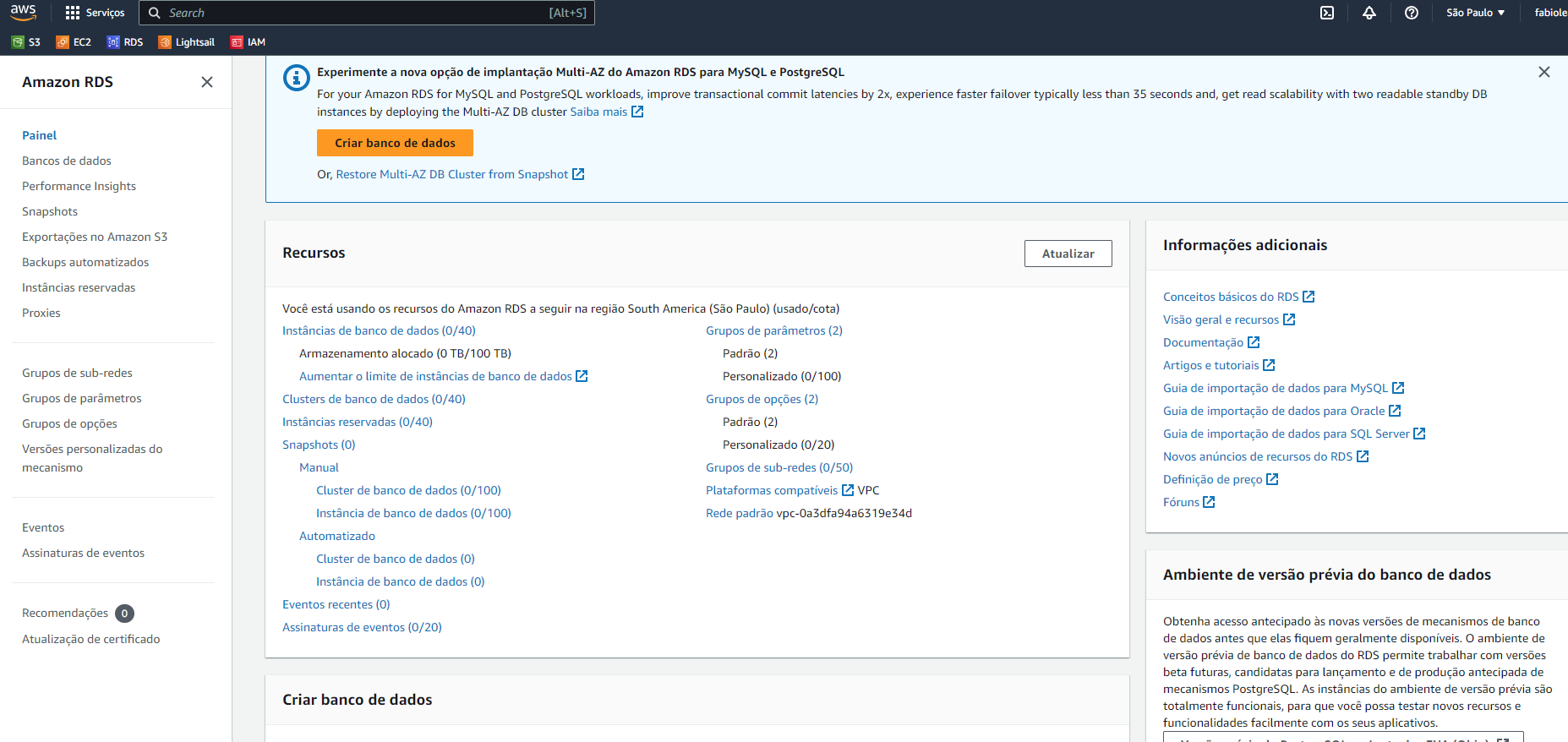1568x742 pixels.
Task: Open the Automatizado snapshots link
Action: [337, 536]
